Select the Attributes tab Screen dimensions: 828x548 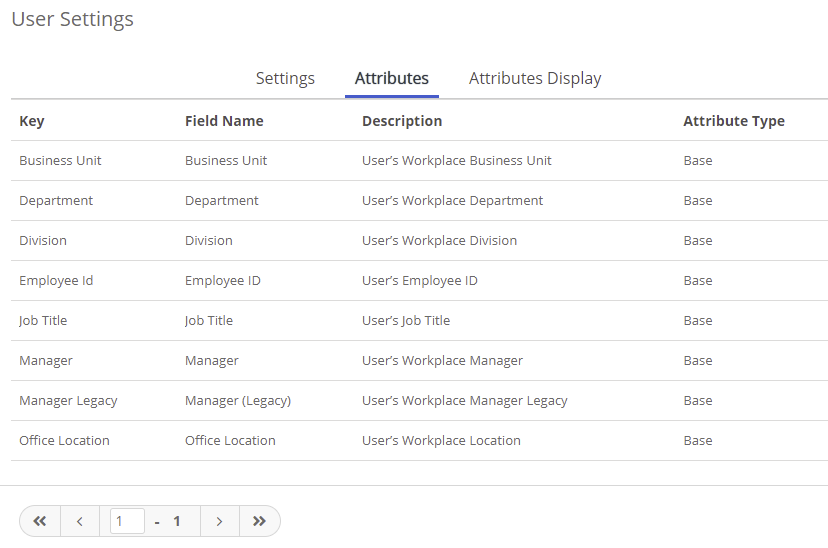(x=391, y=78)
